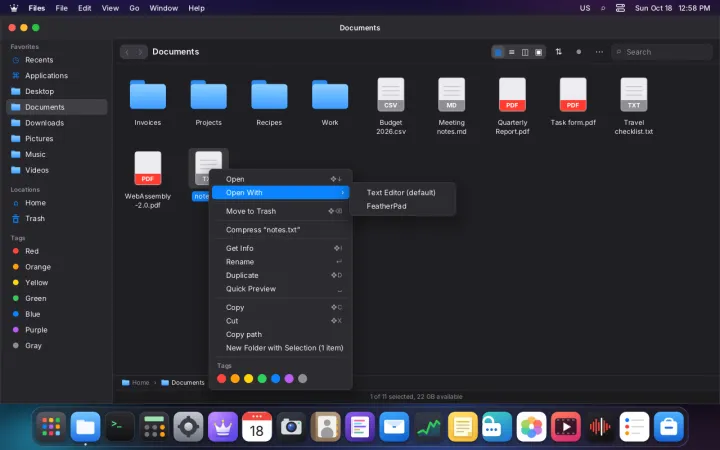Open the Calendar dock icon
The width and height of the screenshot is (720, 450).
[x=257, y=427]
